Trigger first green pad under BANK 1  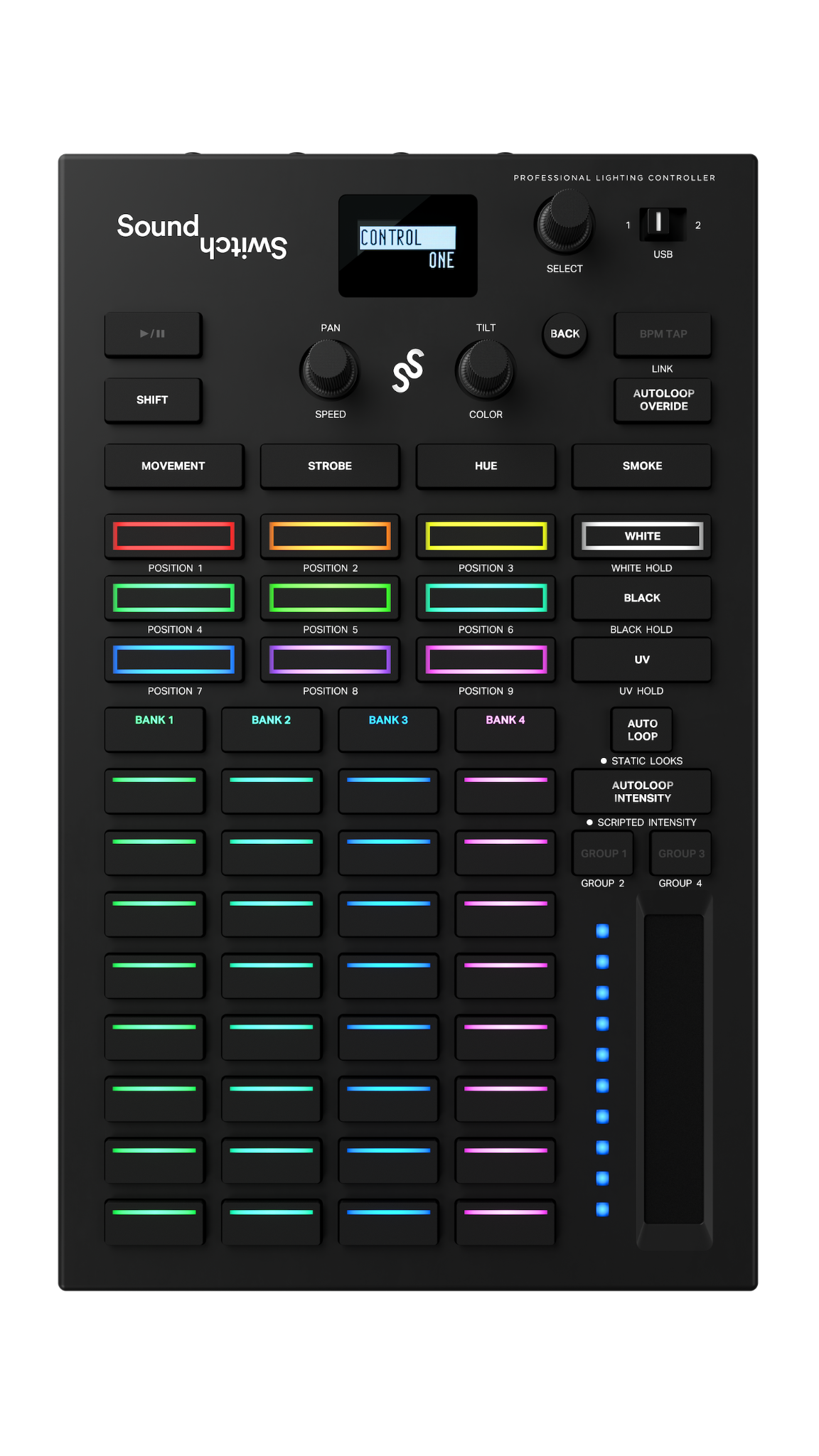(154, 791)
